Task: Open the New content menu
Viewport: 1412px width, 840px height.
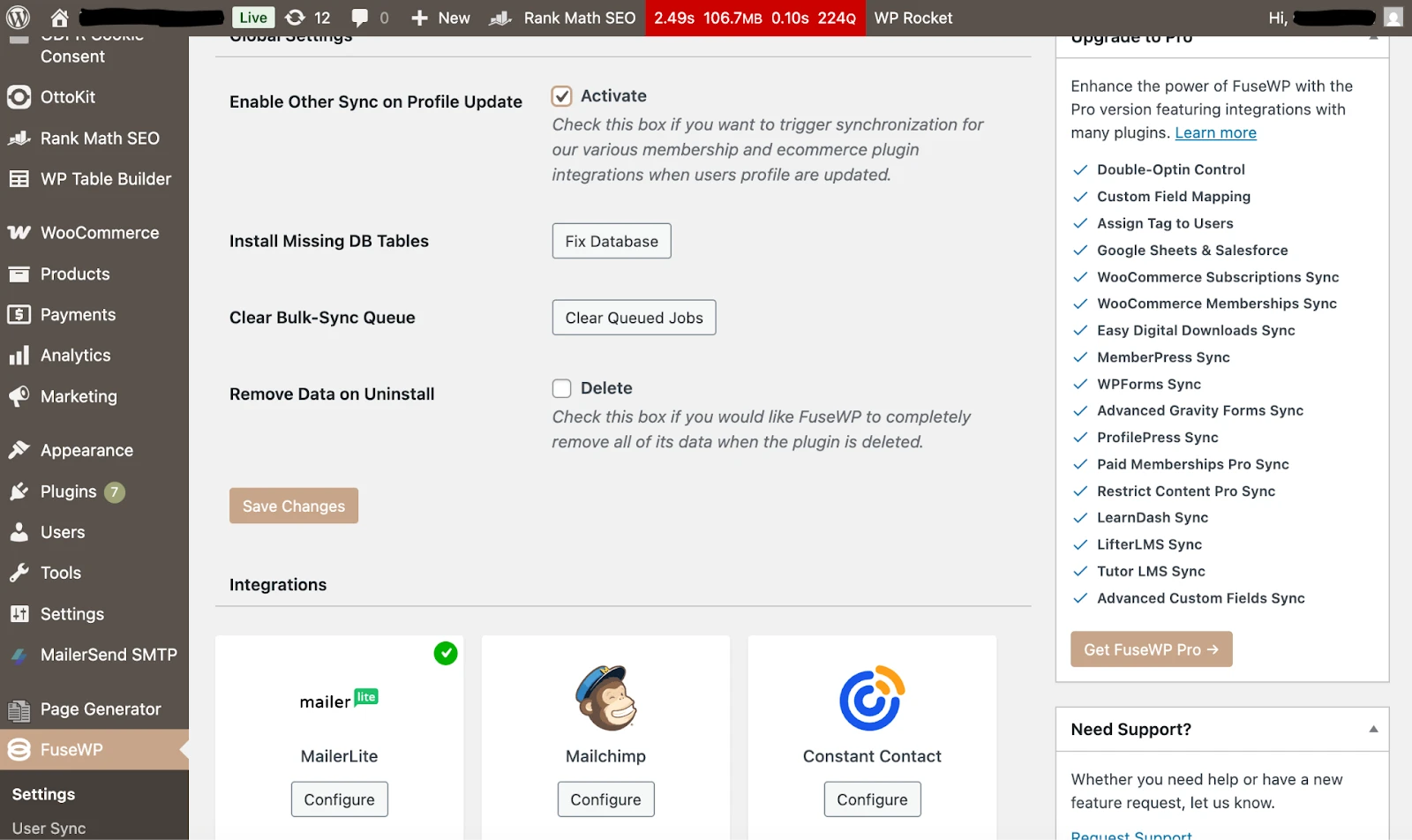Action: pyautogui.click(x=440, y=18)
